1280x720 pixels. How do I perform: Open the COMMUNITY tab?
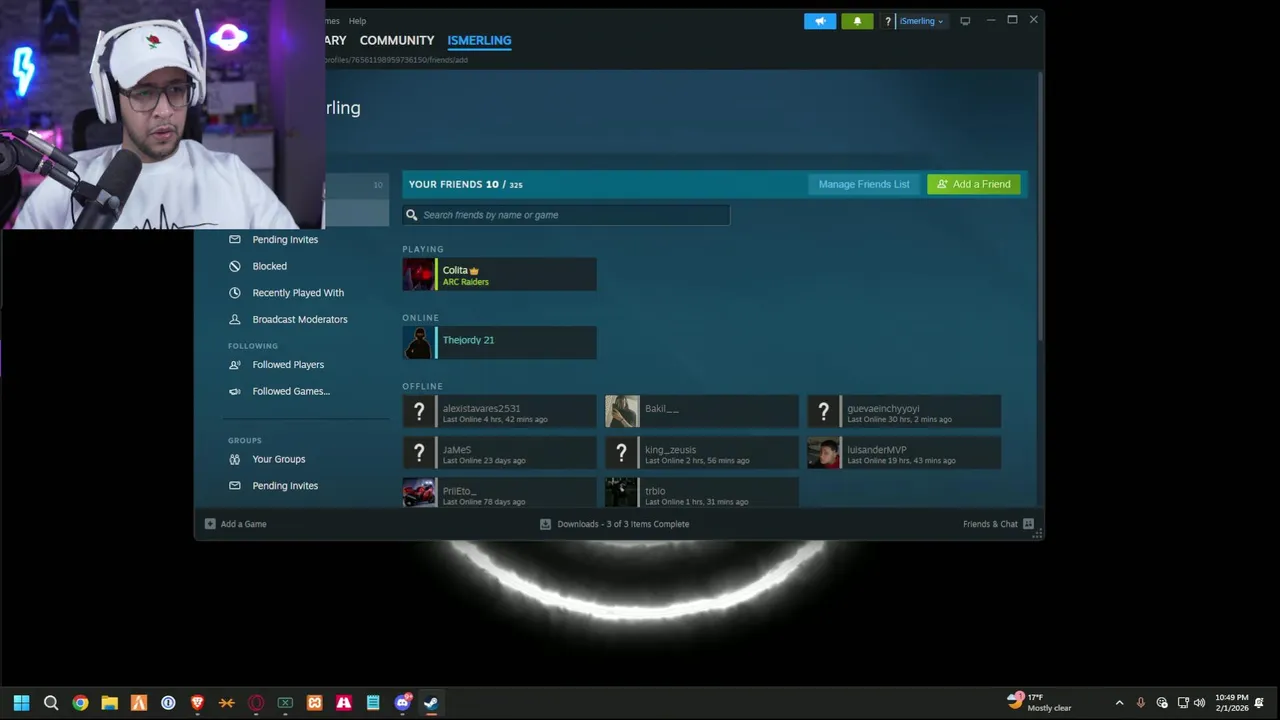pyautogui.click(x=397, y=40)
